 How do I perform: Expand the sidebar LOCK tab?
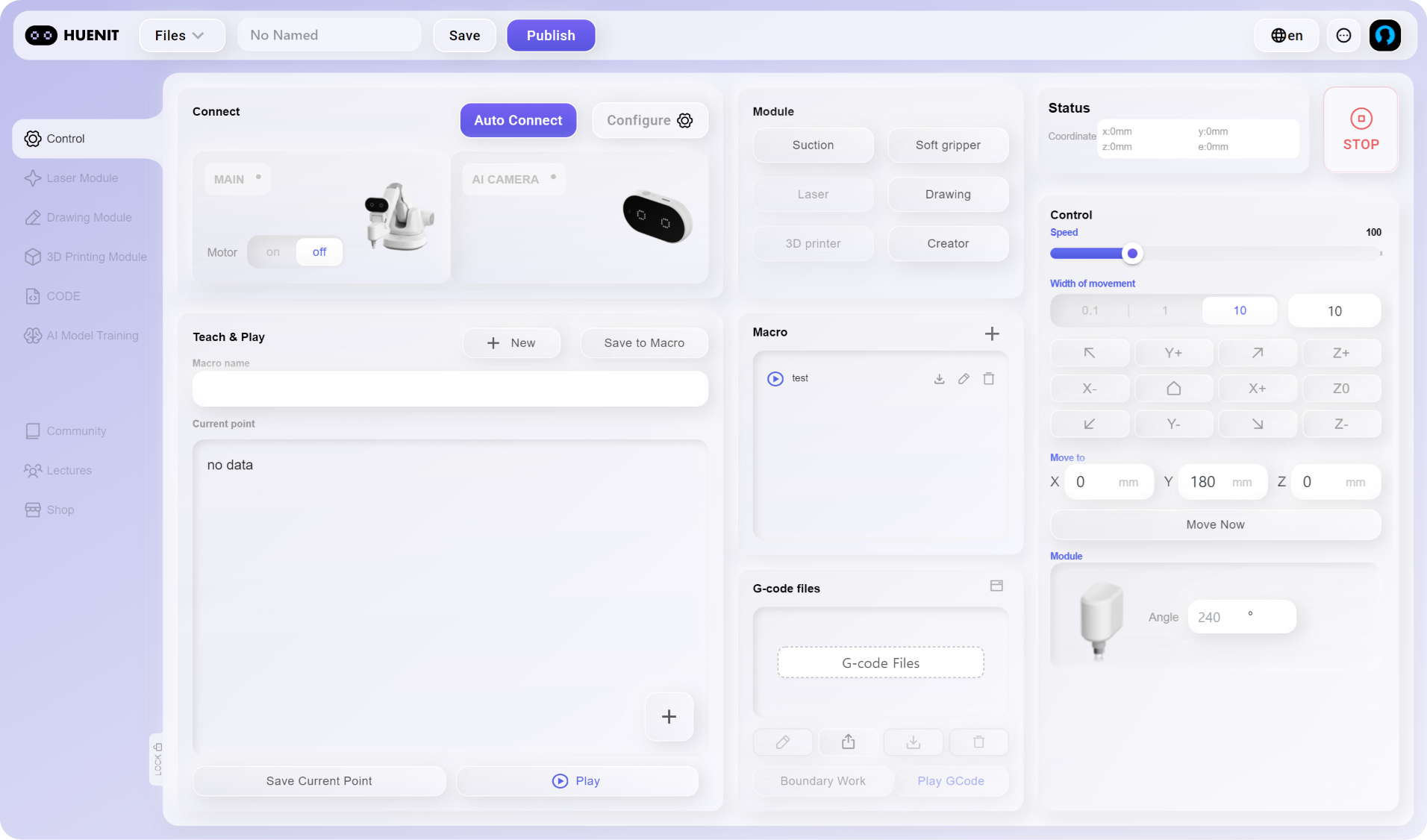pos(157,759)
